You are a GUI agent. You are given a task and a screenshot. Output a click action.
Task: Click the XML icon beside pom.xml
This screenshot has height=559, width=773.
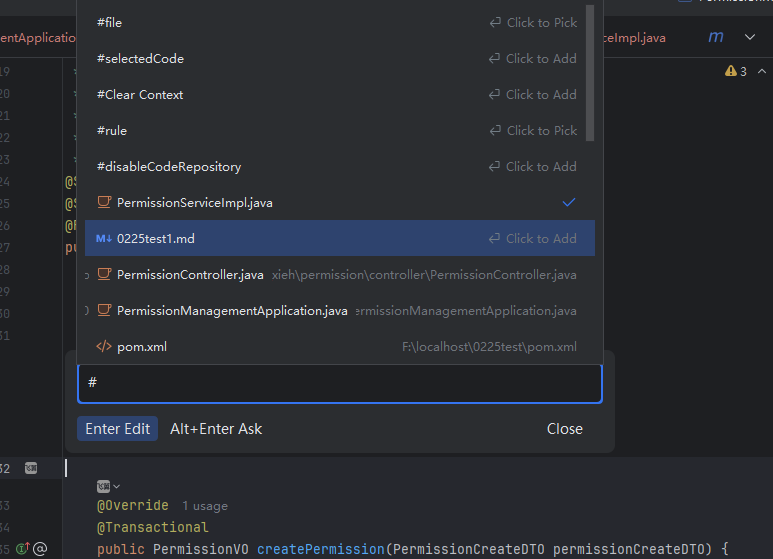tap(103, 347)
